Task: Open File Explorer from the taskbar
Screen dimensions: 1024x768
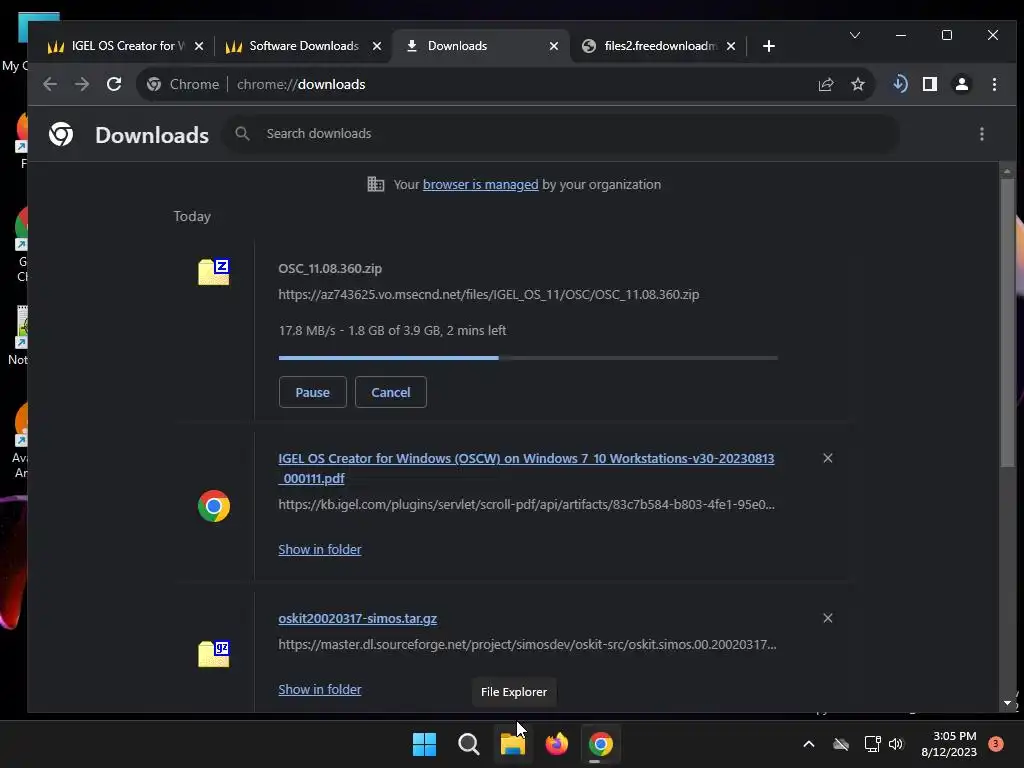Action: click(513, 744)
